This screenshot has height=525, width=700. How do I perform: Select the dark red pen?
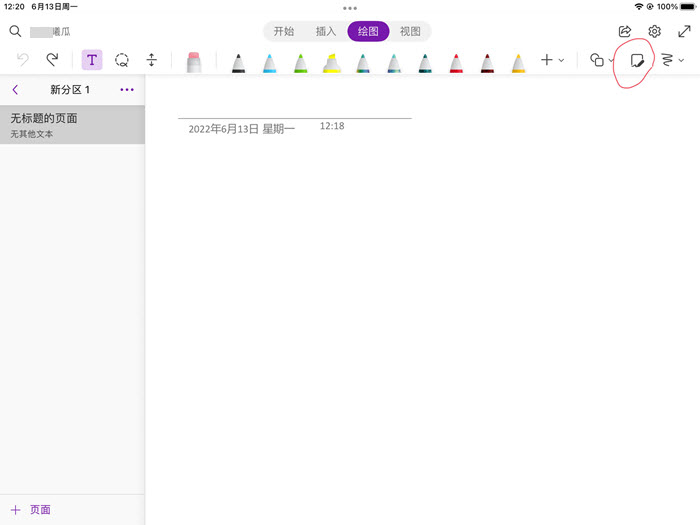[487, 63]
